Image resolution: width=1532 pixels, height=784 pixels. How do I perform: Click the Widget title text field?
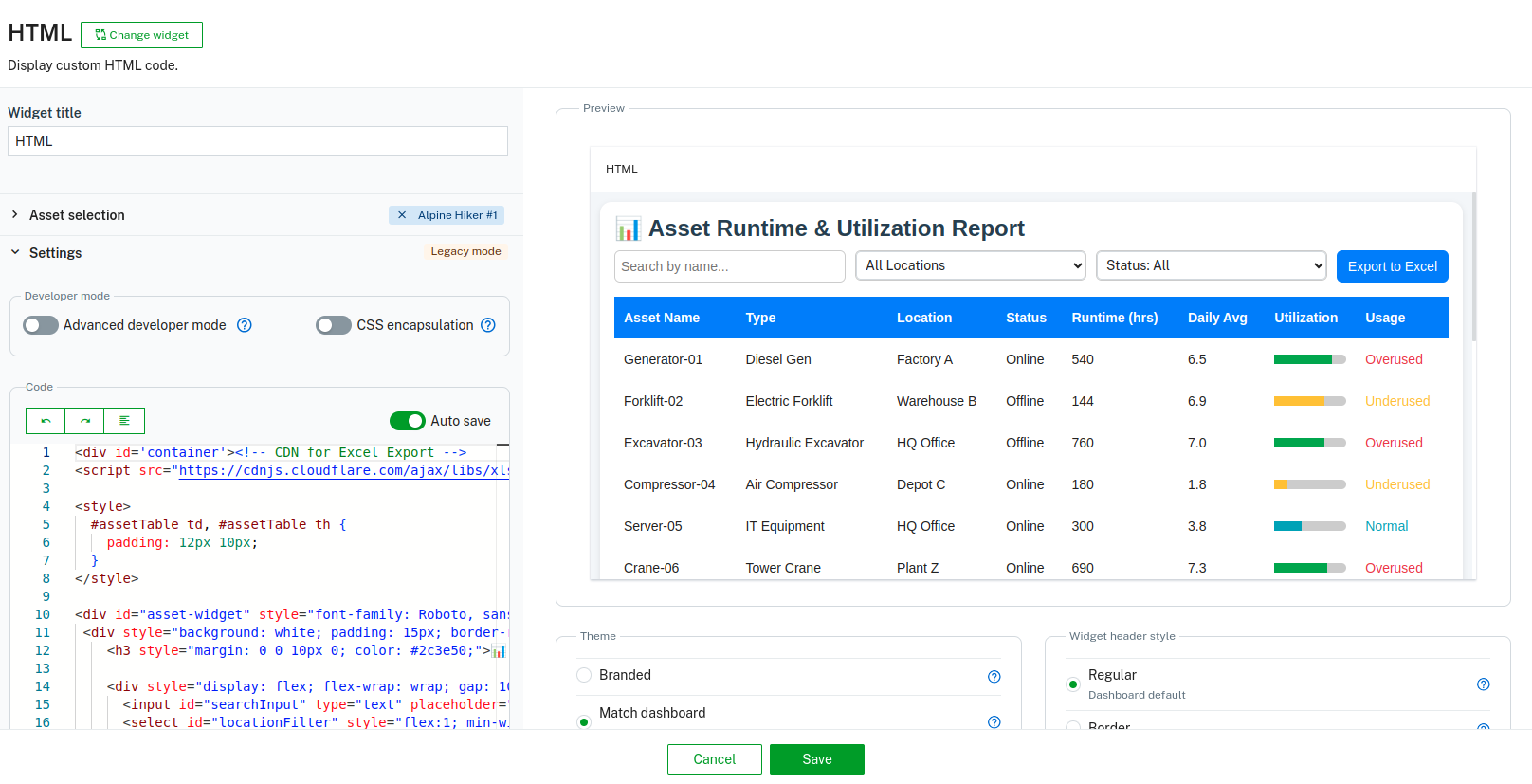click(x=258, y=141)
